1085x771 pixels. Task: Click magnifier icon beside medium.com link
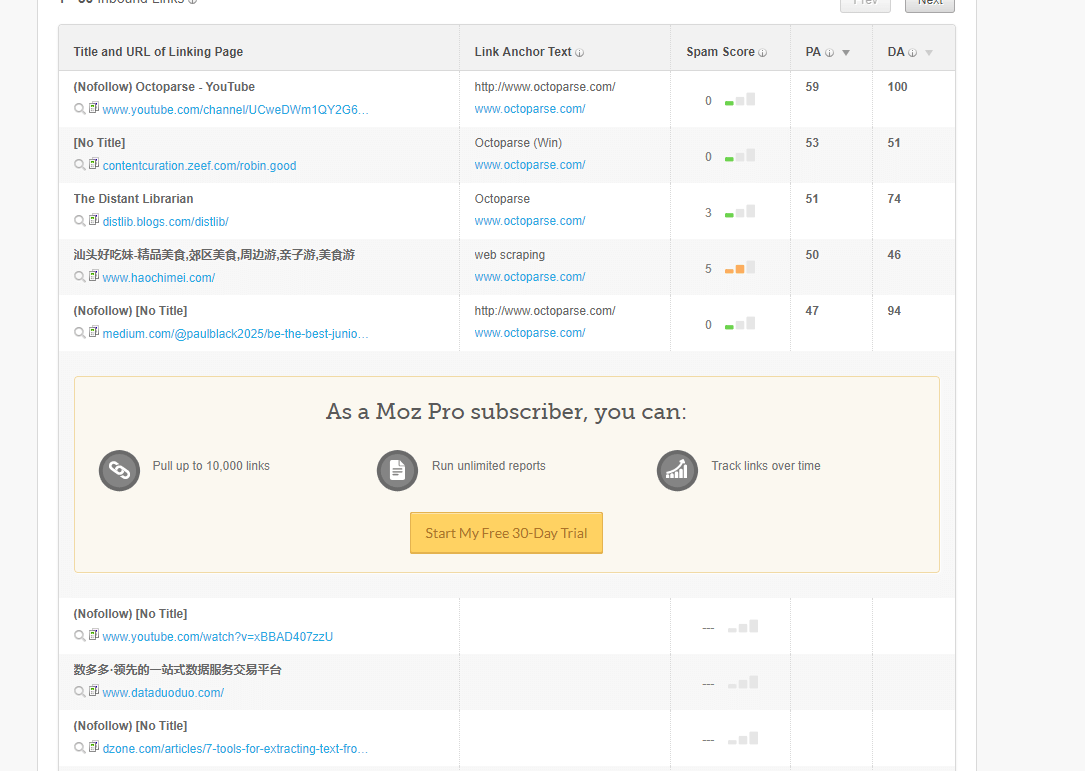80,333
